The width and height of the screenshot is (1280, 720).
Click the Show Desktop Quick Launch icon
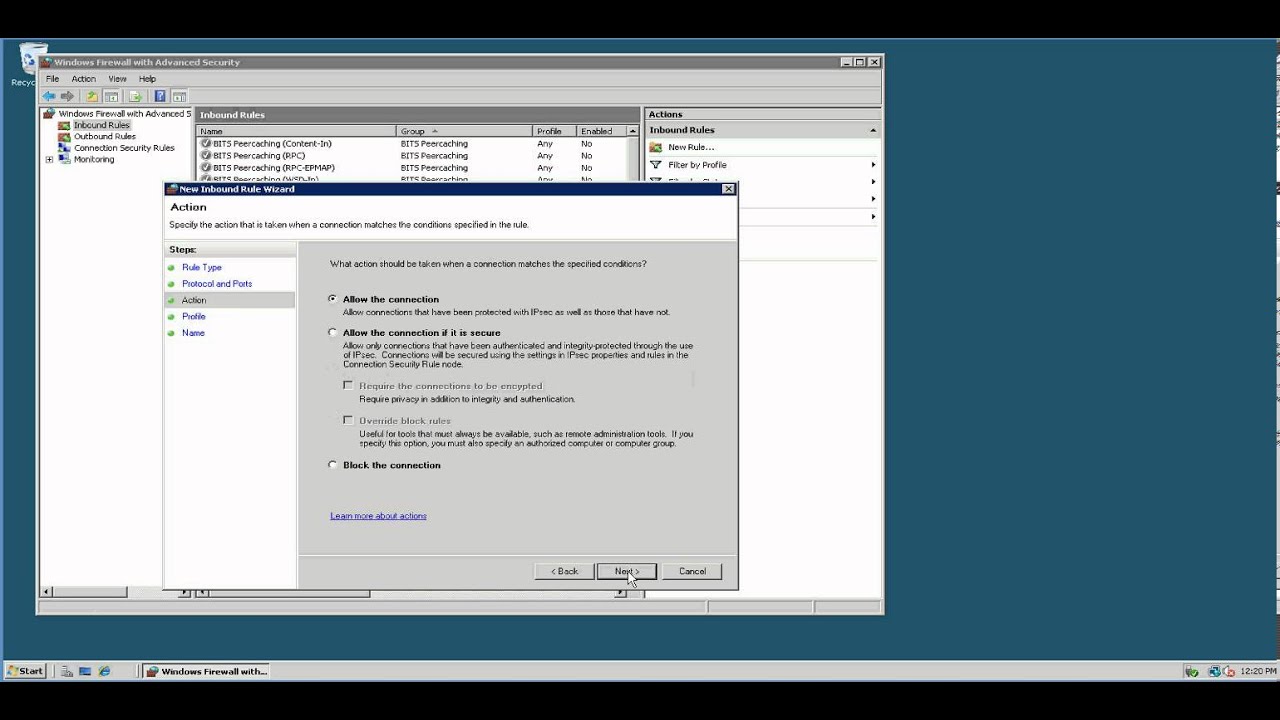coord(85,671)
